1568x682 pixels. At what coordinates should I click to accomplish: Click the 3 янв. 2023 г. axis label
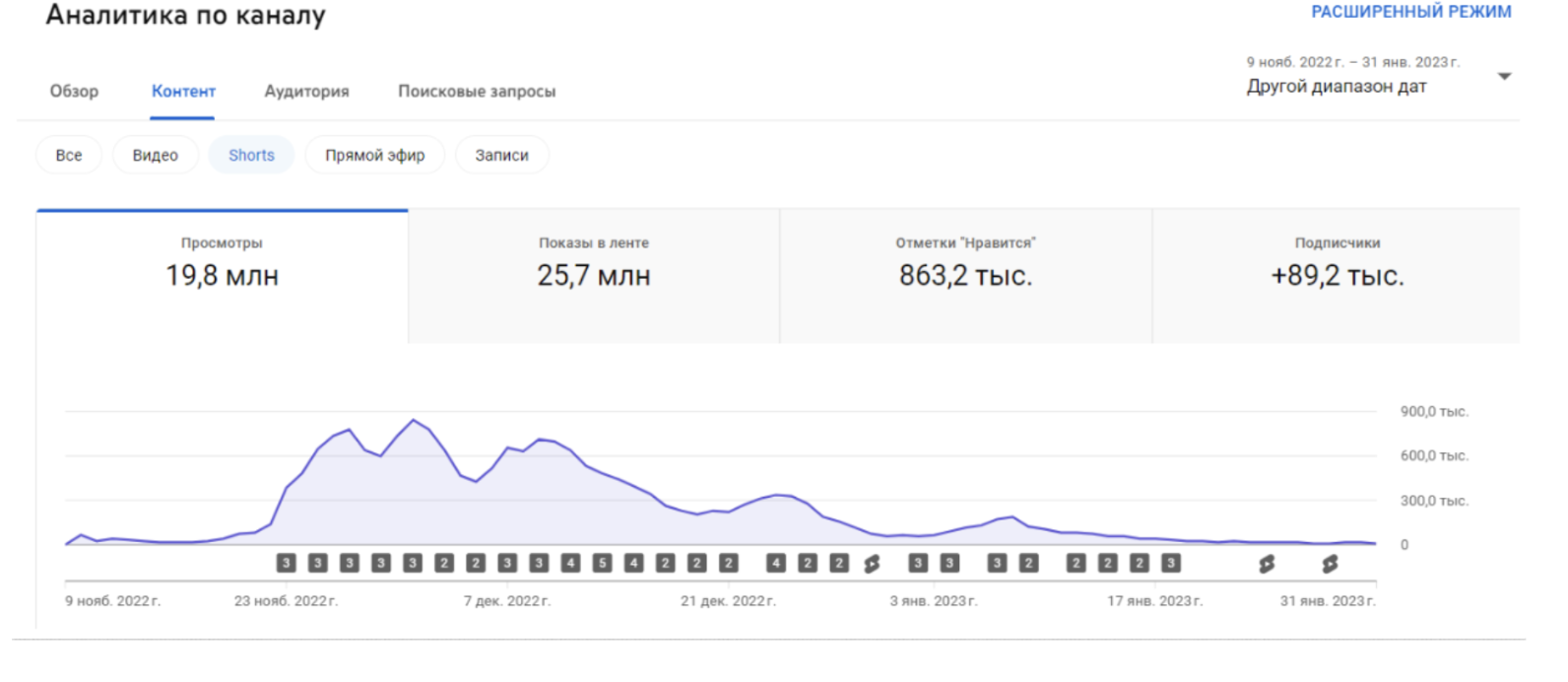(x=934, y=601)
